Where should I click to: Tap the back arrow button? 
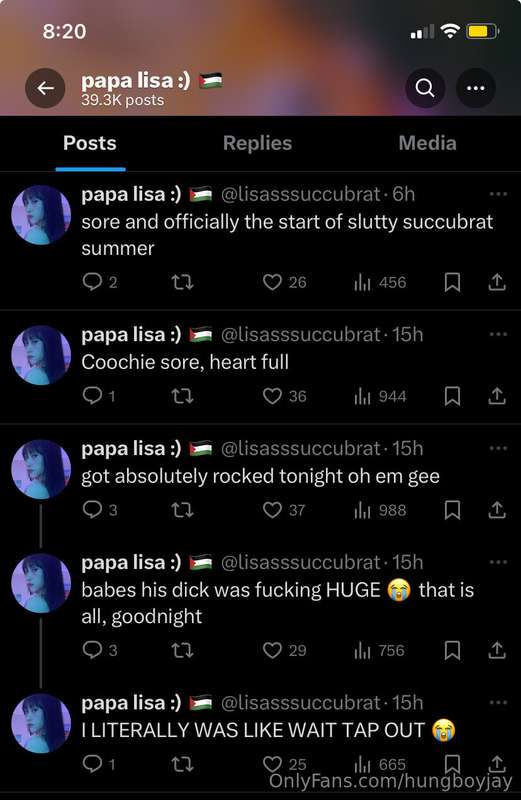[45, 88]
